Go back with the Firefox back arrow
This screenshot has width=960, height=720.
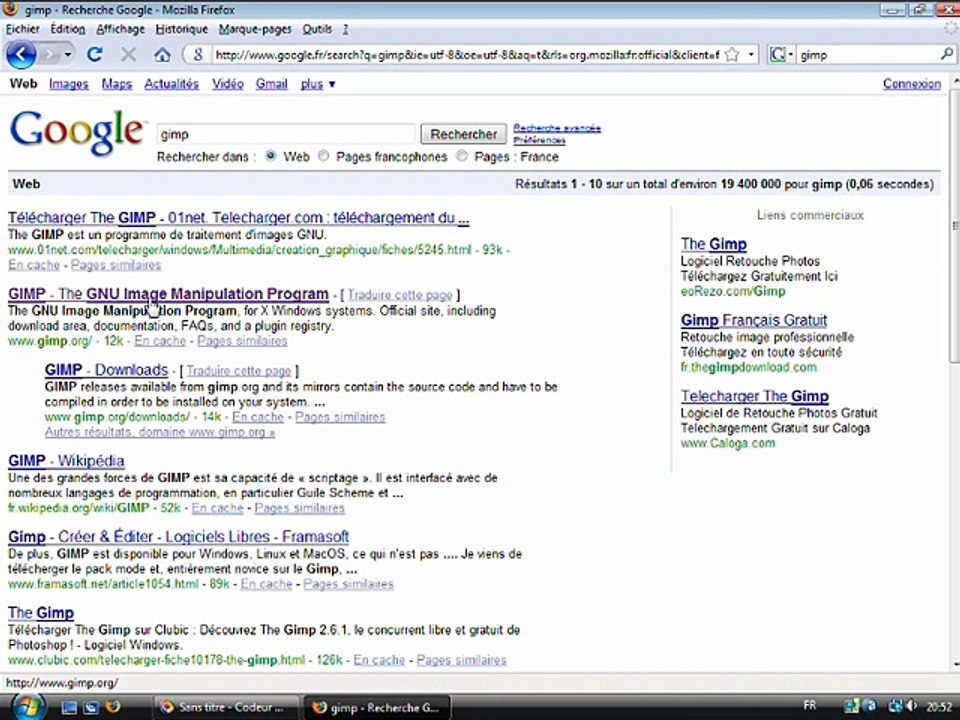(x=21, y=55)
